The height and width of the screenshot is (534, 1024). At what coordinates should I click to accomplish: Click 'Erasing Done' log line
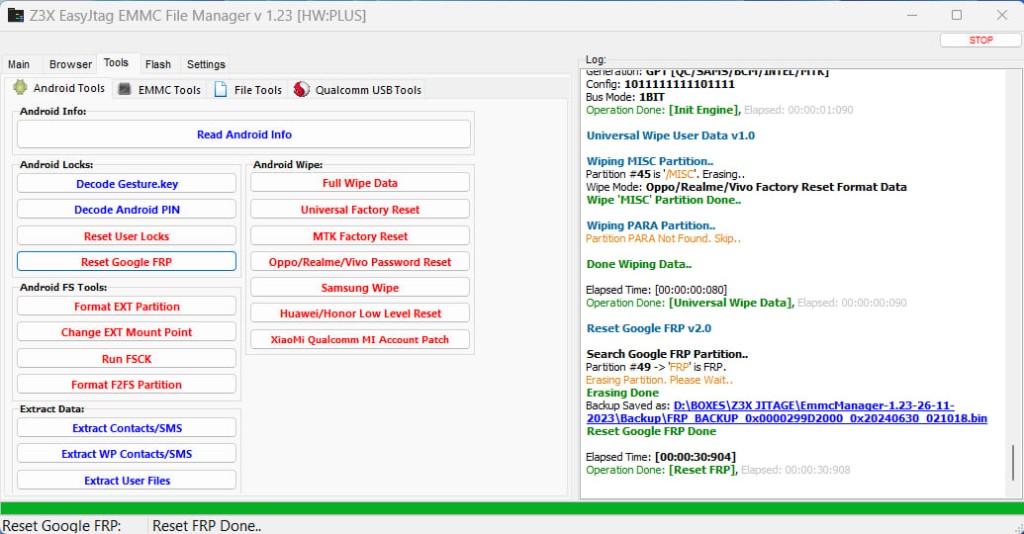pyautogui.click(x=622, y=393)
